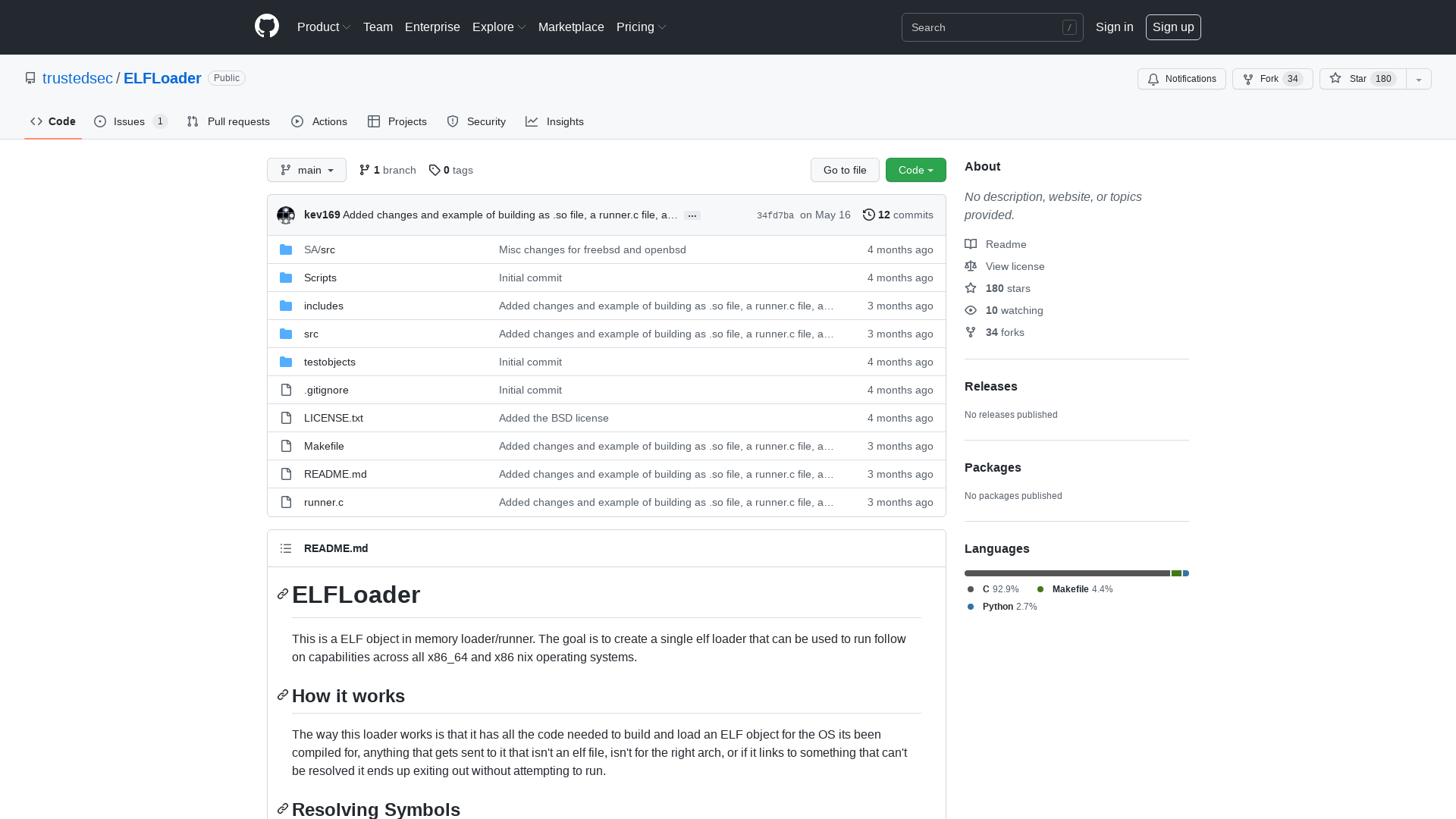Viewport: 1456px width, 819px height.
Task: Click the Makefile file icon
Action: pyautogui.click(x=286, y=446)
